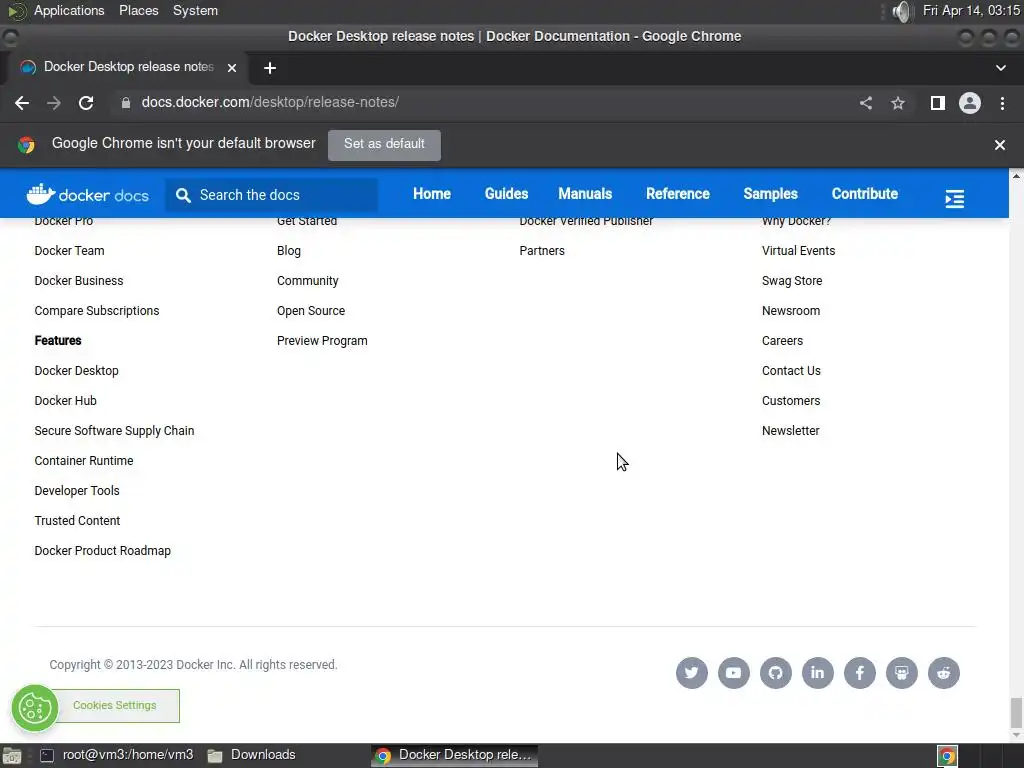Click show desktop icon in bottom panel
Viewport: 1024px width, 768px height.
12,756
